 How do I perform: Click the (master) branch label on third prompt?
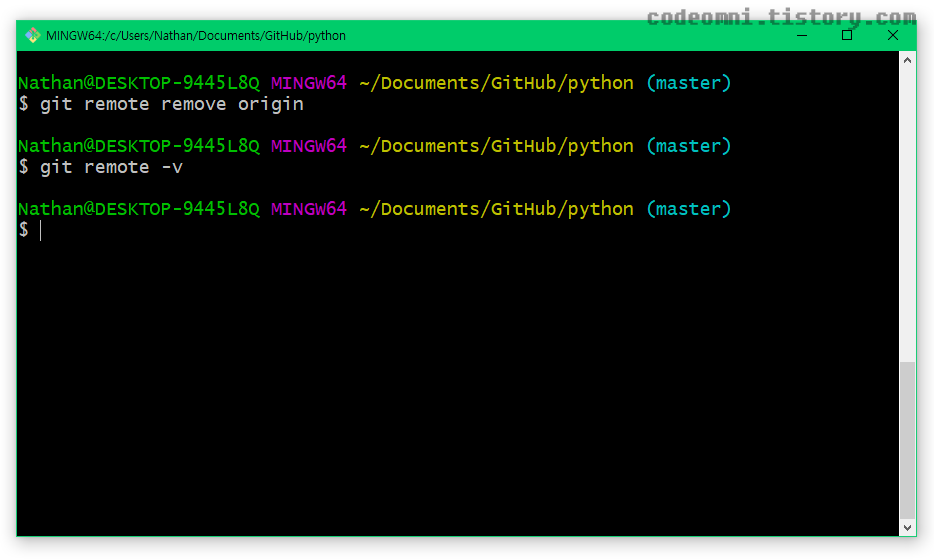pyautogui.click(x=689, y=209)
